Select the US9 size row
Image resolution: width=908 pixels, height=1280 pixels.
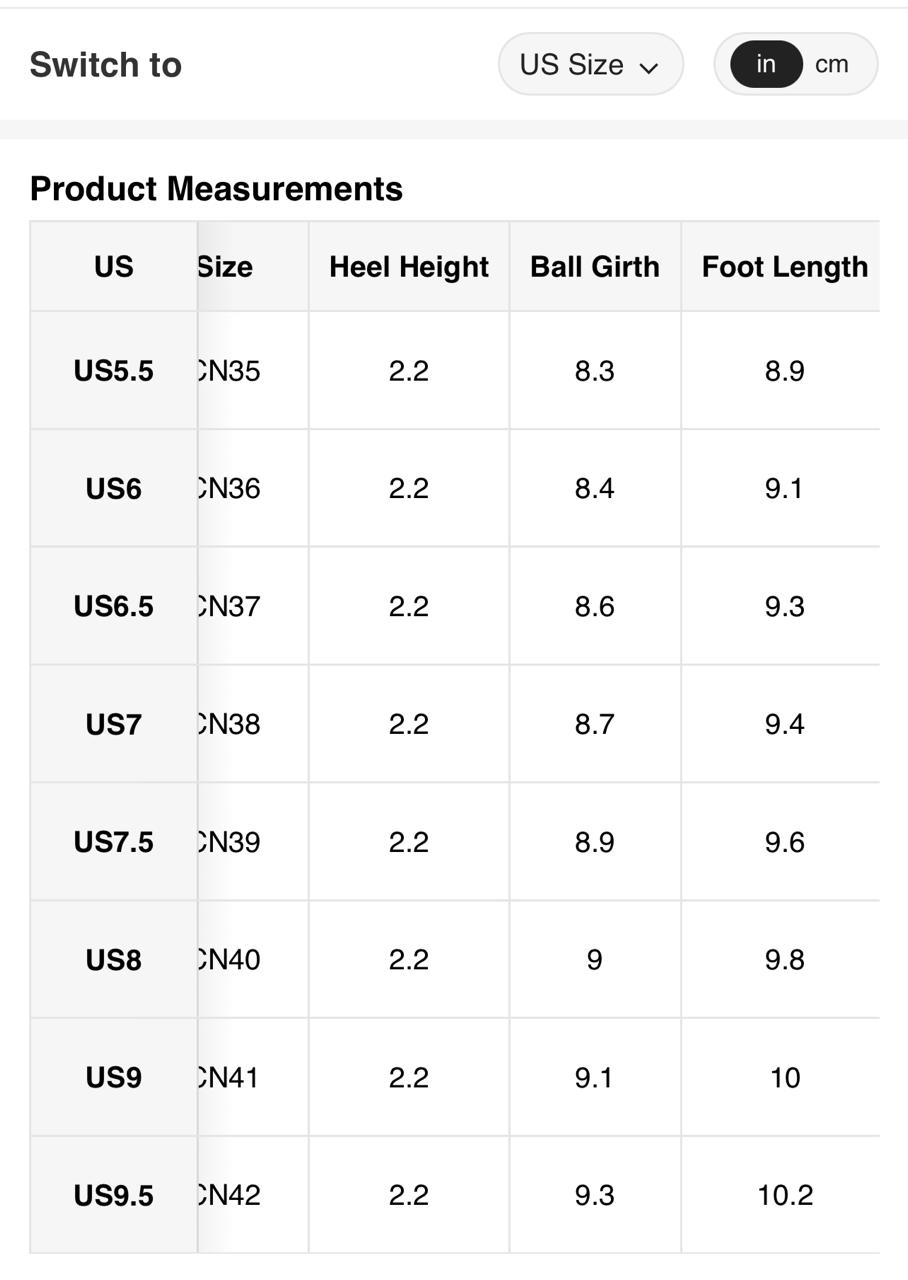pyautogui.click(x=114, y=1078)
